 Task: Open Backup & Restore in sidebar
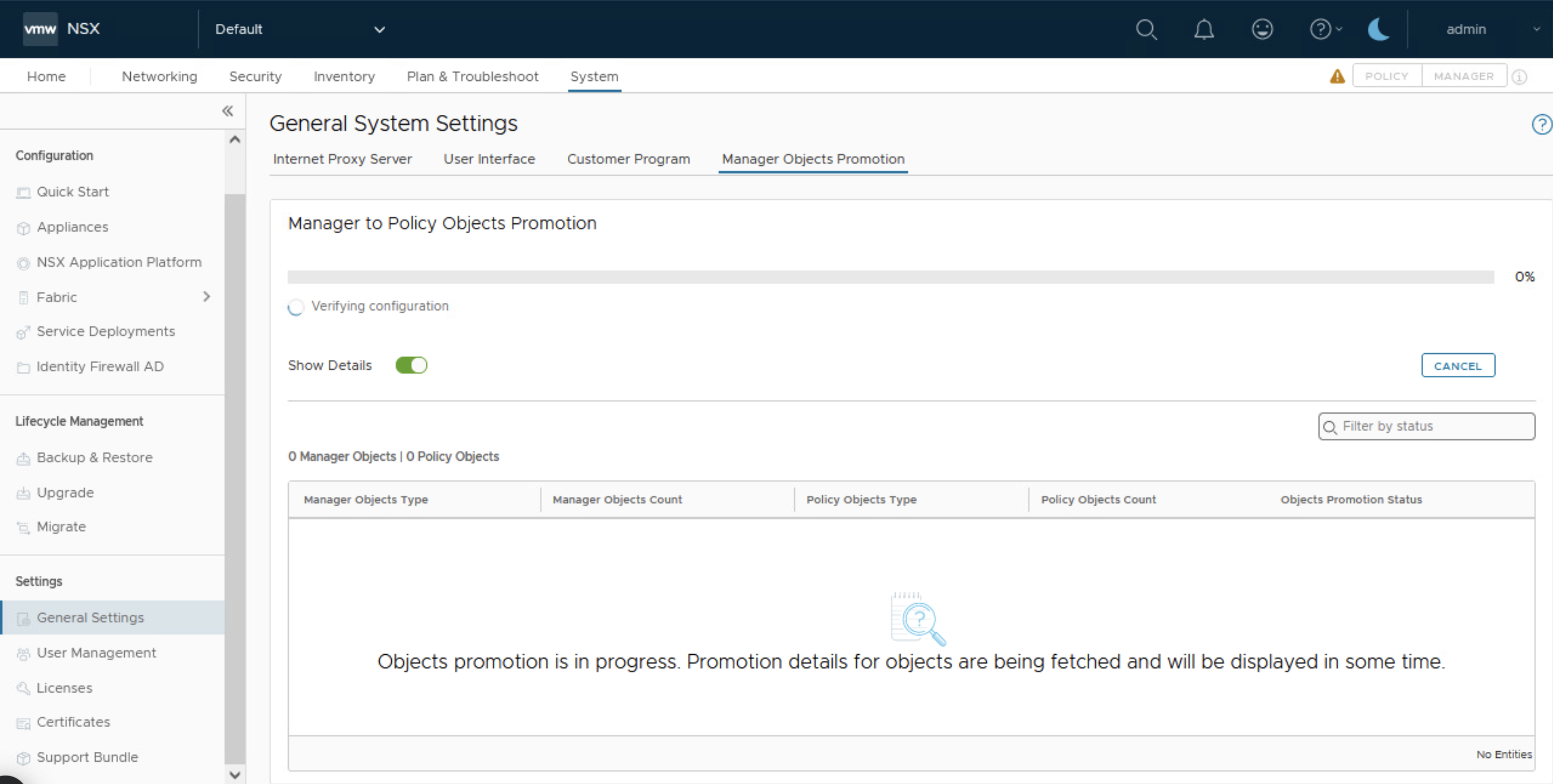tap(94, 457)
